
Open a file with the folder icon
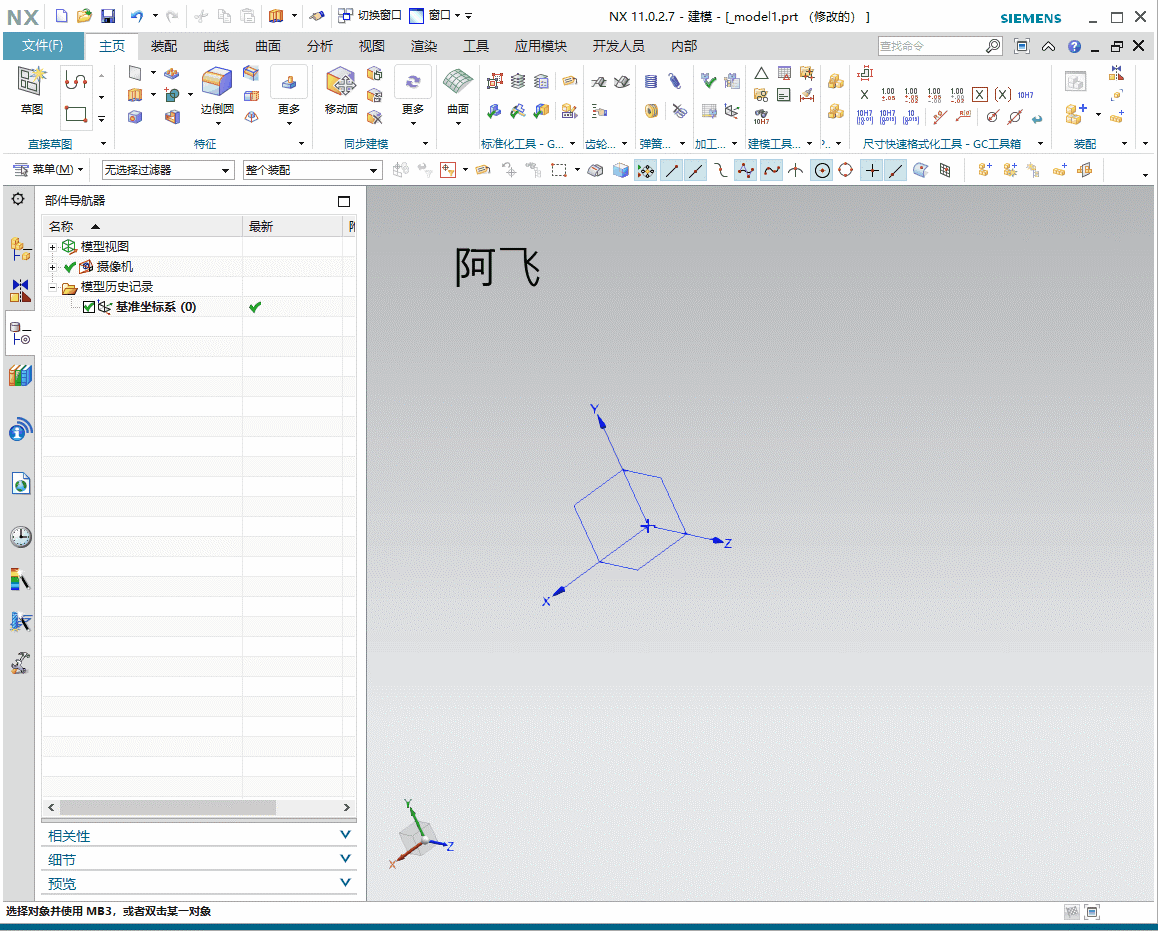click(84, 16)
